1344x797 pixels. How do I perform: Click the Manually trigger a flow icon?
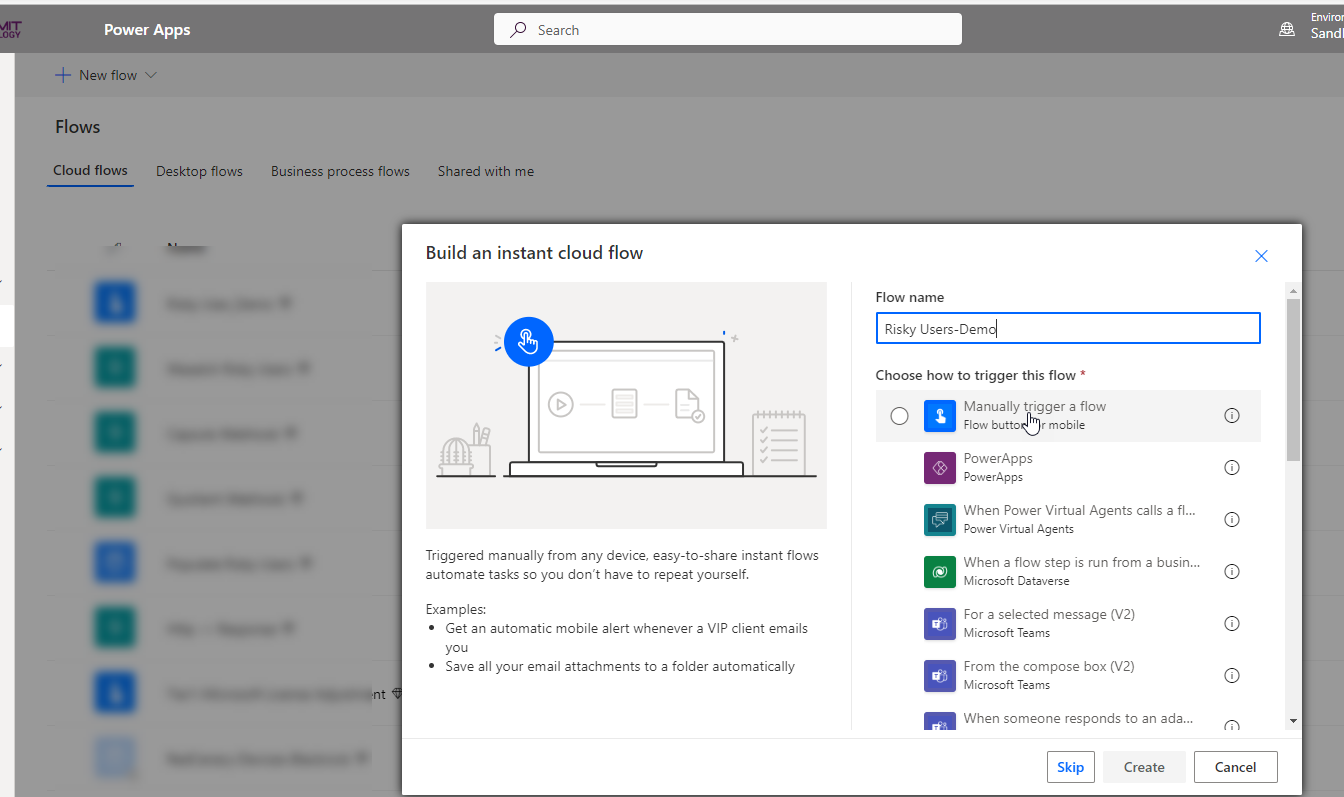coord(940,416)
